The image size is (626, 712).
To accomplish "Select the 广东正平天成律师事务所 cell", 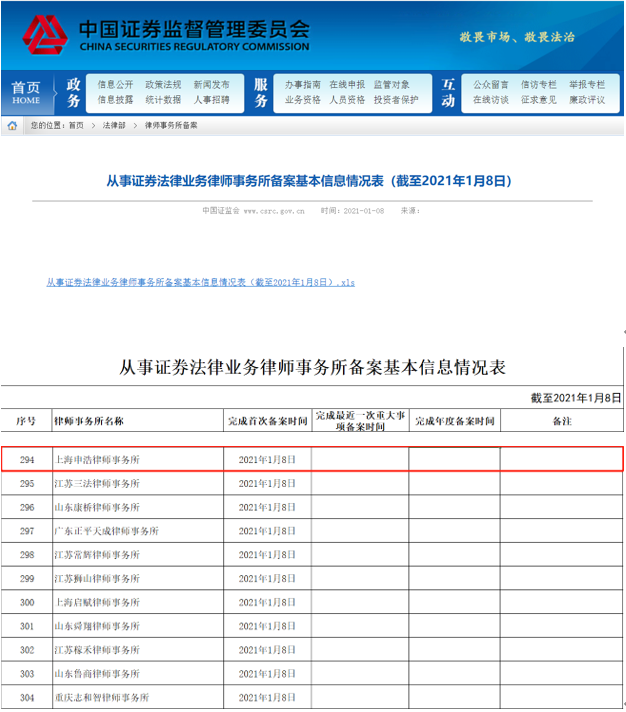I will pos(138,531).
